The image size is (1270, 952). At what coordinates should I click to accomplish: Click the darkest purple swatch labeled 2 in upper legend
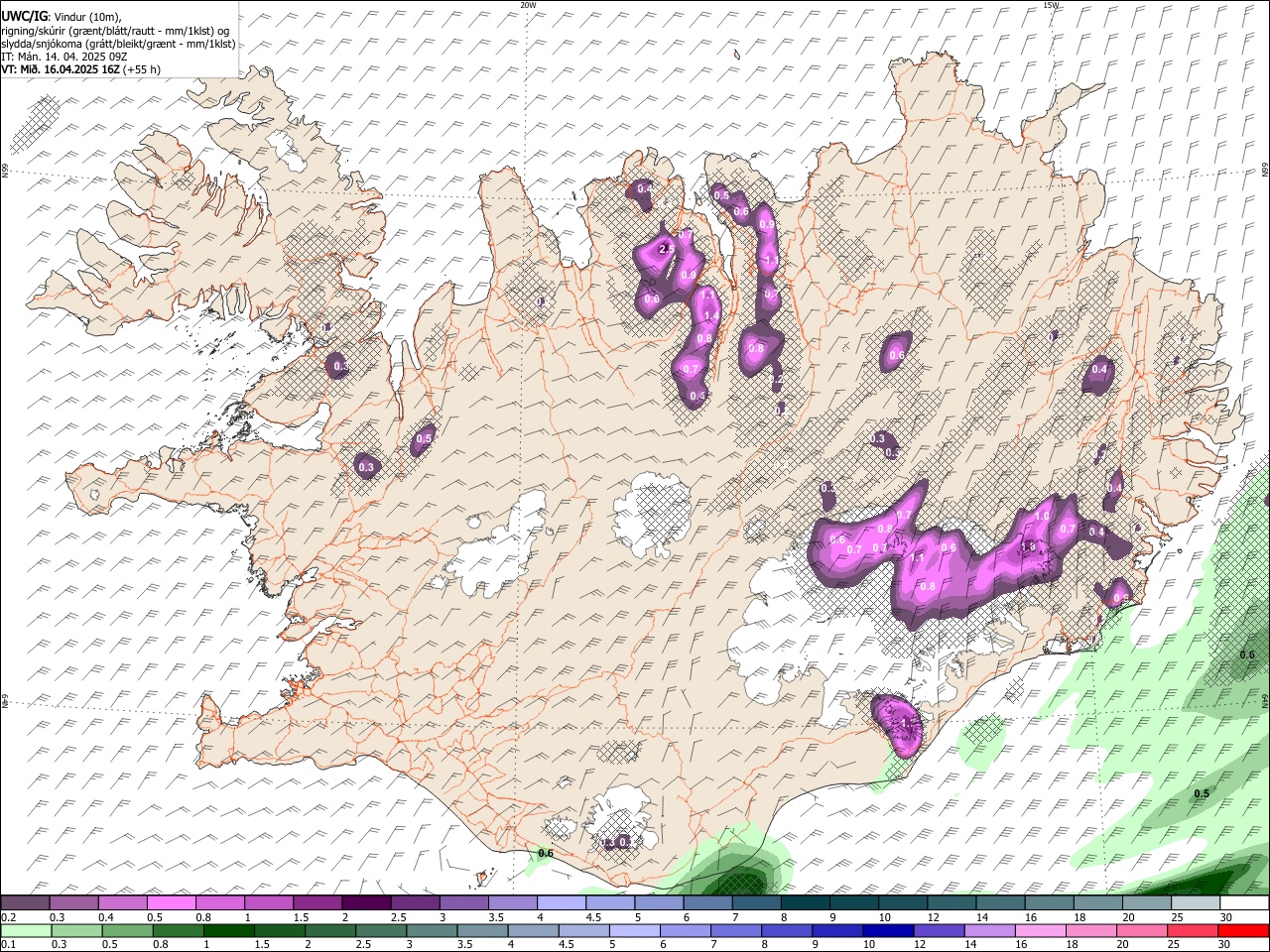[x=366, y=903]
